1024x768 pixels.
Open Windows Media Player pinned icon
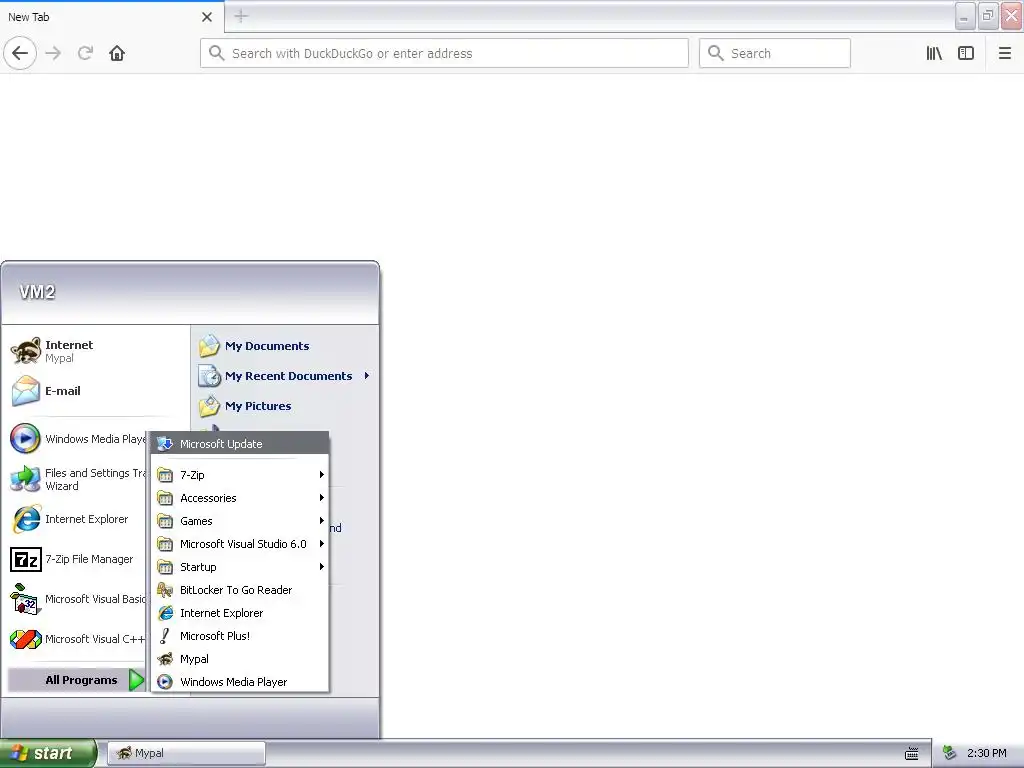pyautogui.click(x=26, y=438)
